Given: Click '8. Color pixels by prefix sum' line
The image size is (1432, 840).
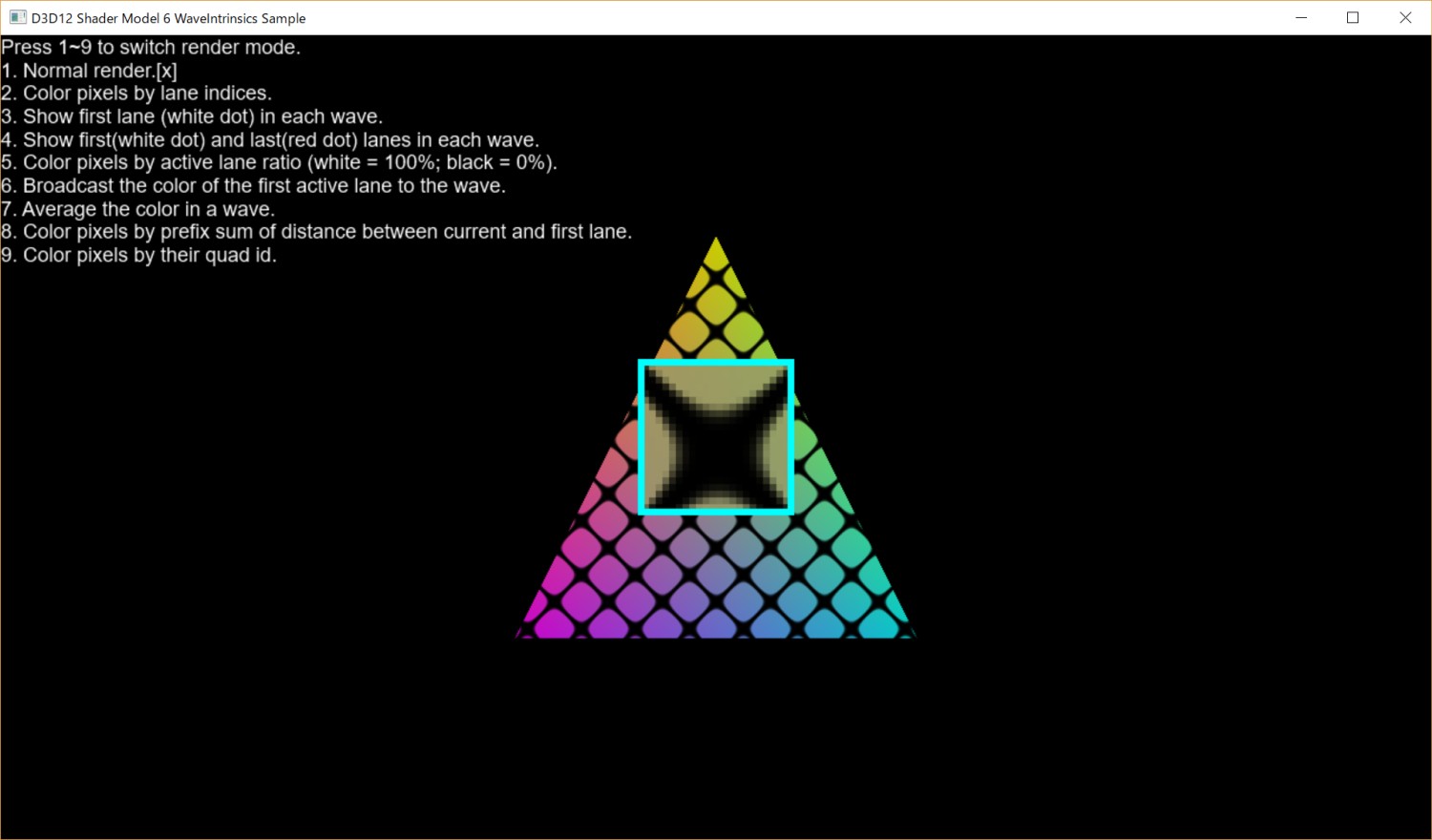Looking at the screenshot, I should [316, 232].
